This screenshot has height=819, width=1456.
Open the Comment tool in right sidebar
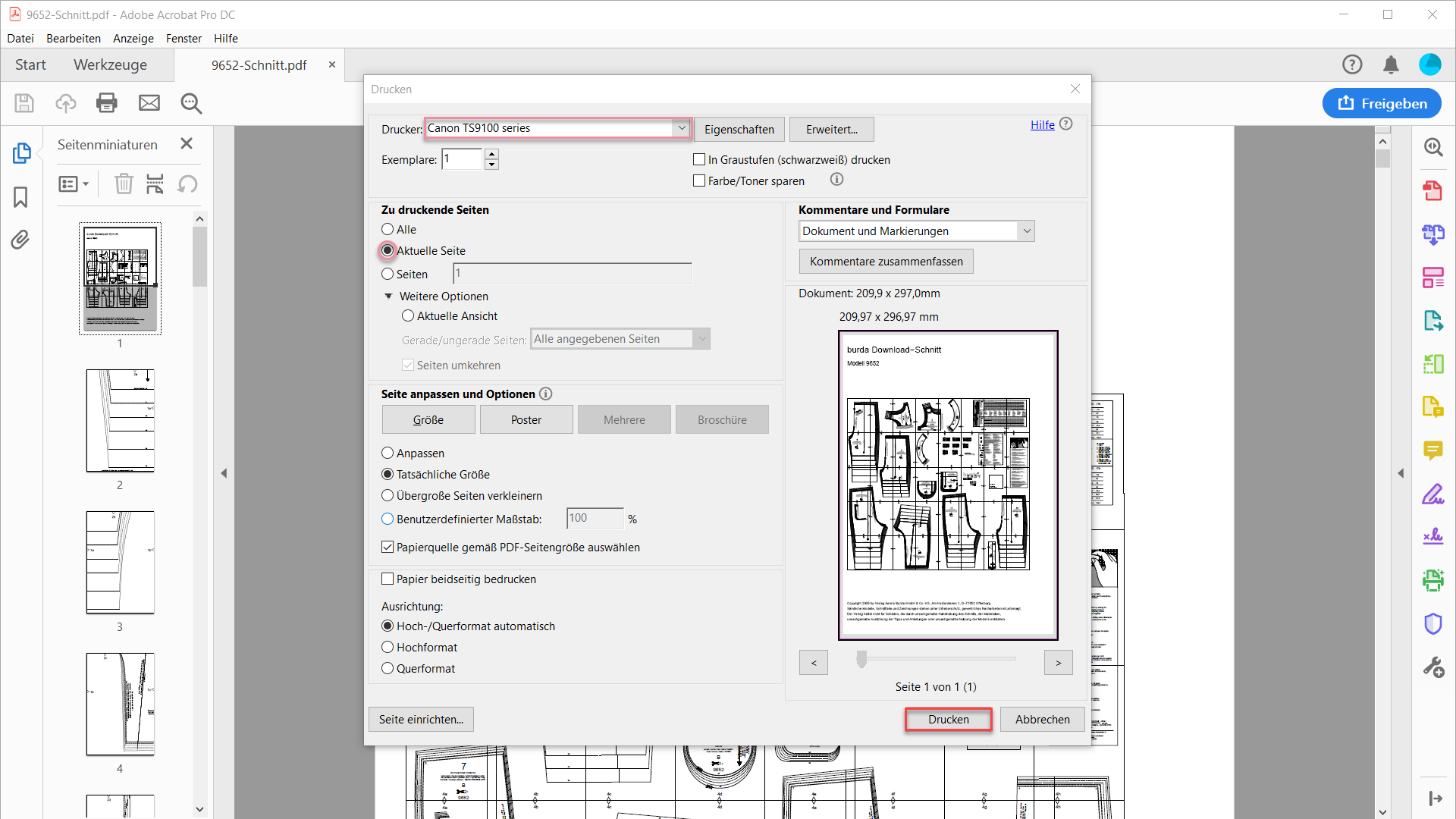pos(1432,451)
